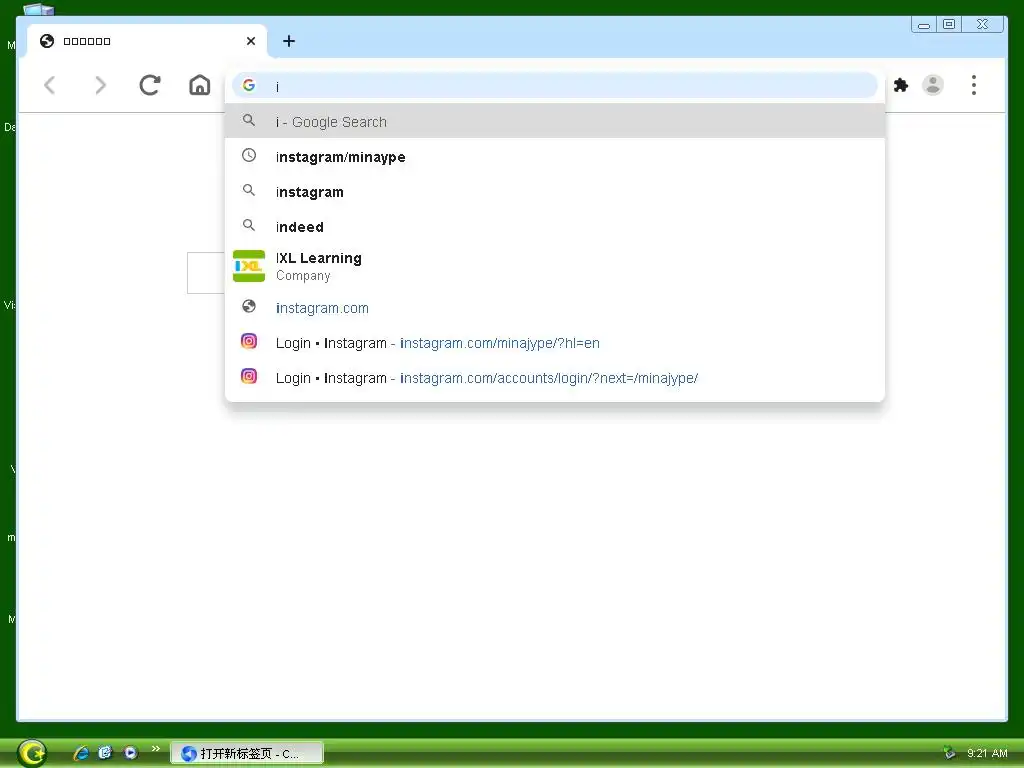Viewport: 1024px width, 768px height.
Task: Click Instagram icon of hl=en entry
Action: pyautogui.click(x=249, y=341)
